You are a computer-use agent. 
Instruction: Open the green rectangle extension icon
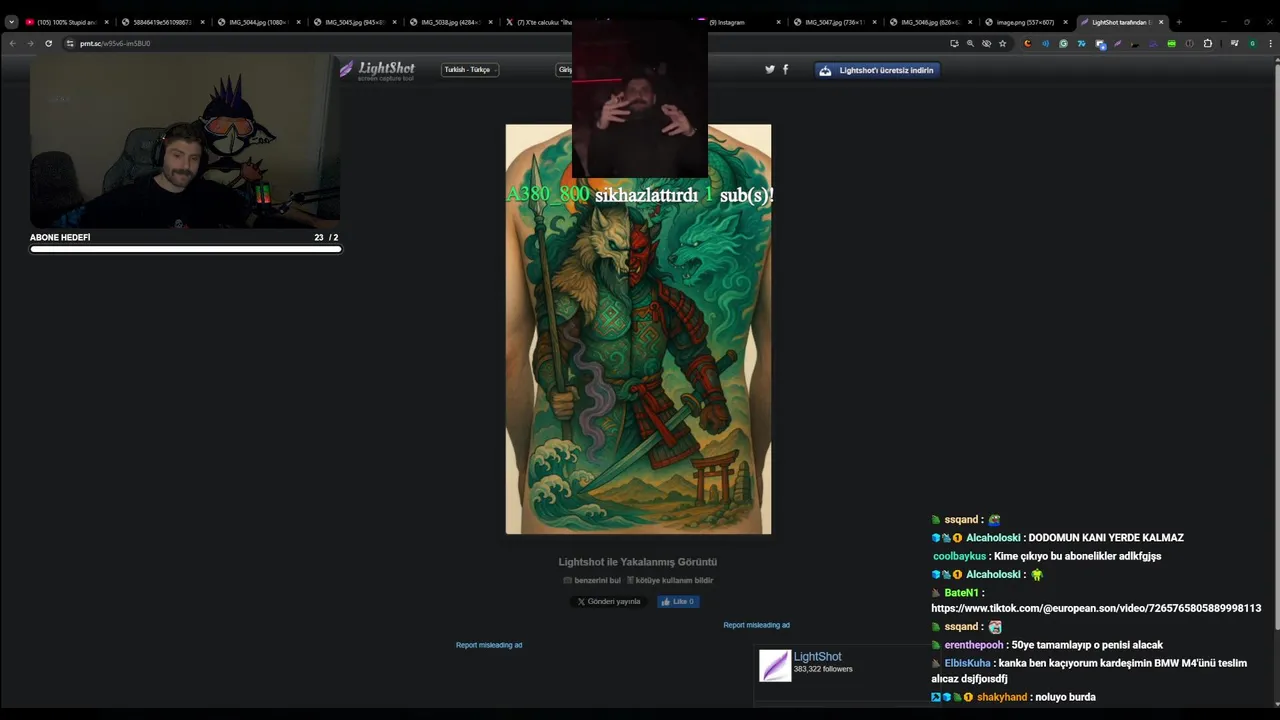1171,43
